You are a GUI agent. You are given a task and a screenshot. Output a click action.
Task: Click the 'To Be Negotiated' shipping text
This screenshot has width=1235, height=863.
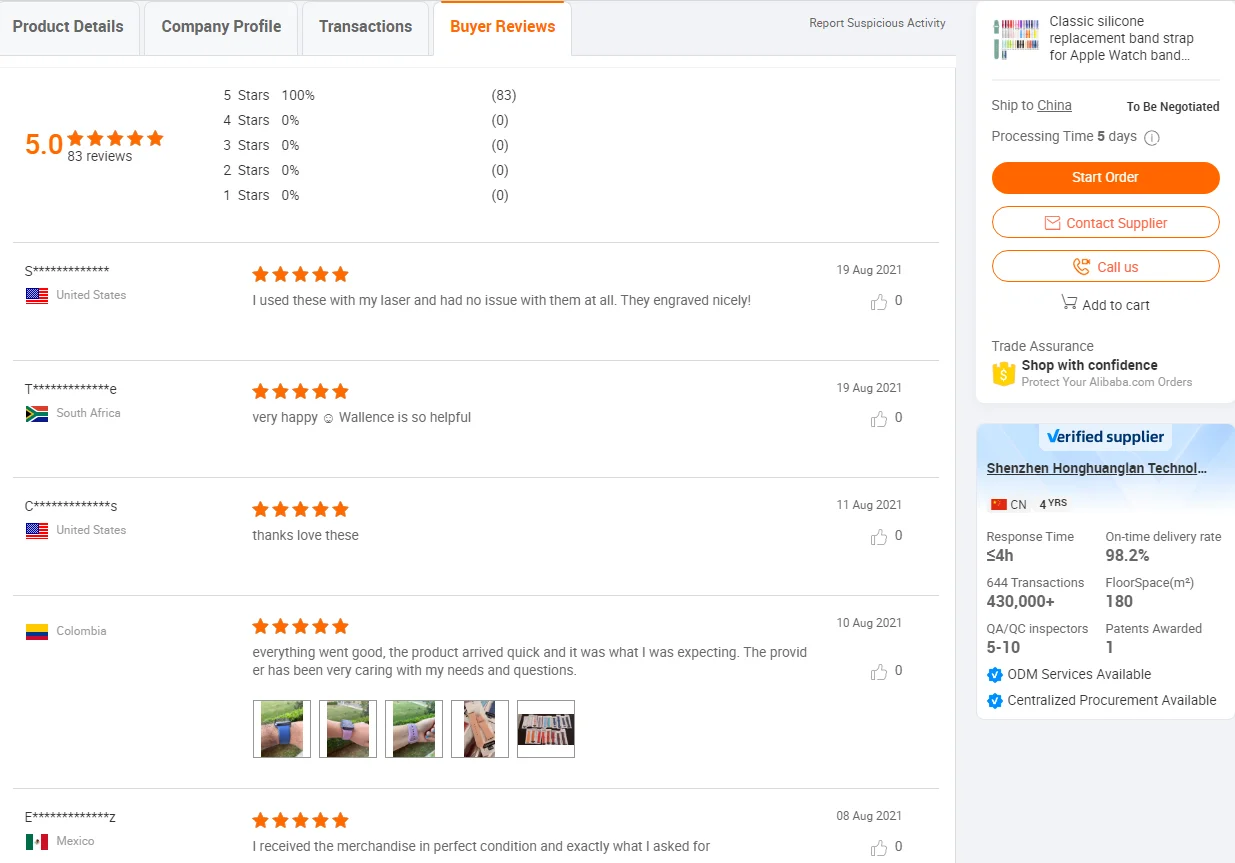point(1173,107)
